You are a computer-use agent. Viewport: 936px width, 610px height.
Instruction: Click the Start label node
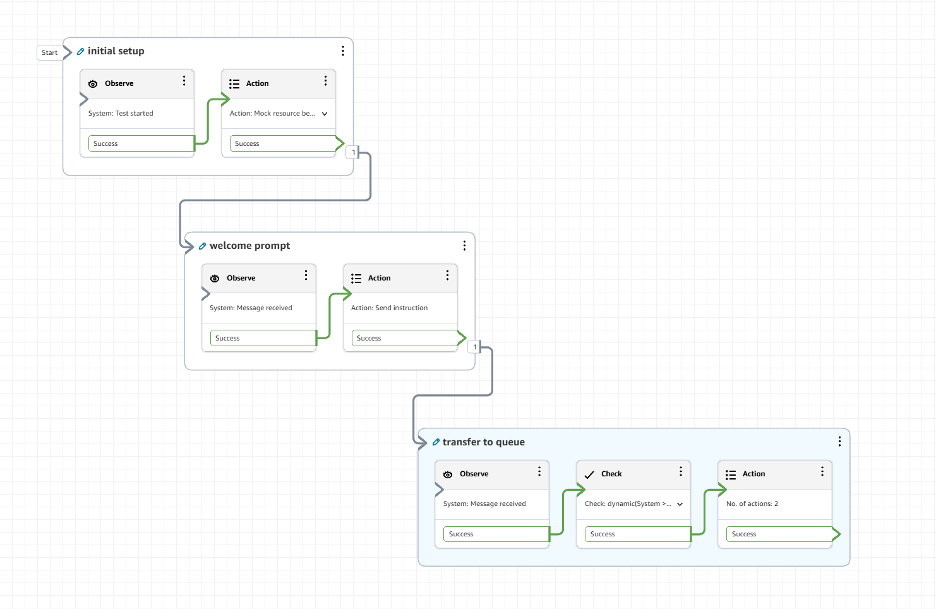[x=49, y=52]
